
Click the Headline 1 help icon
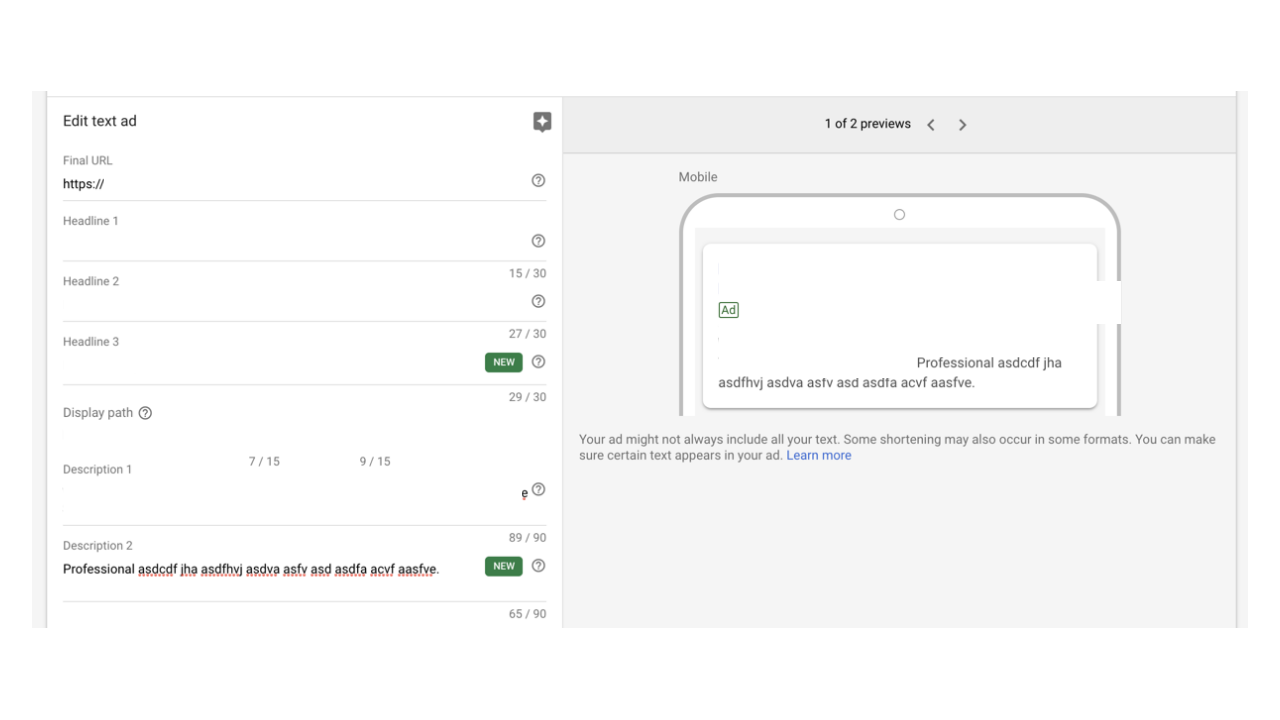click(x=538, y=241)
